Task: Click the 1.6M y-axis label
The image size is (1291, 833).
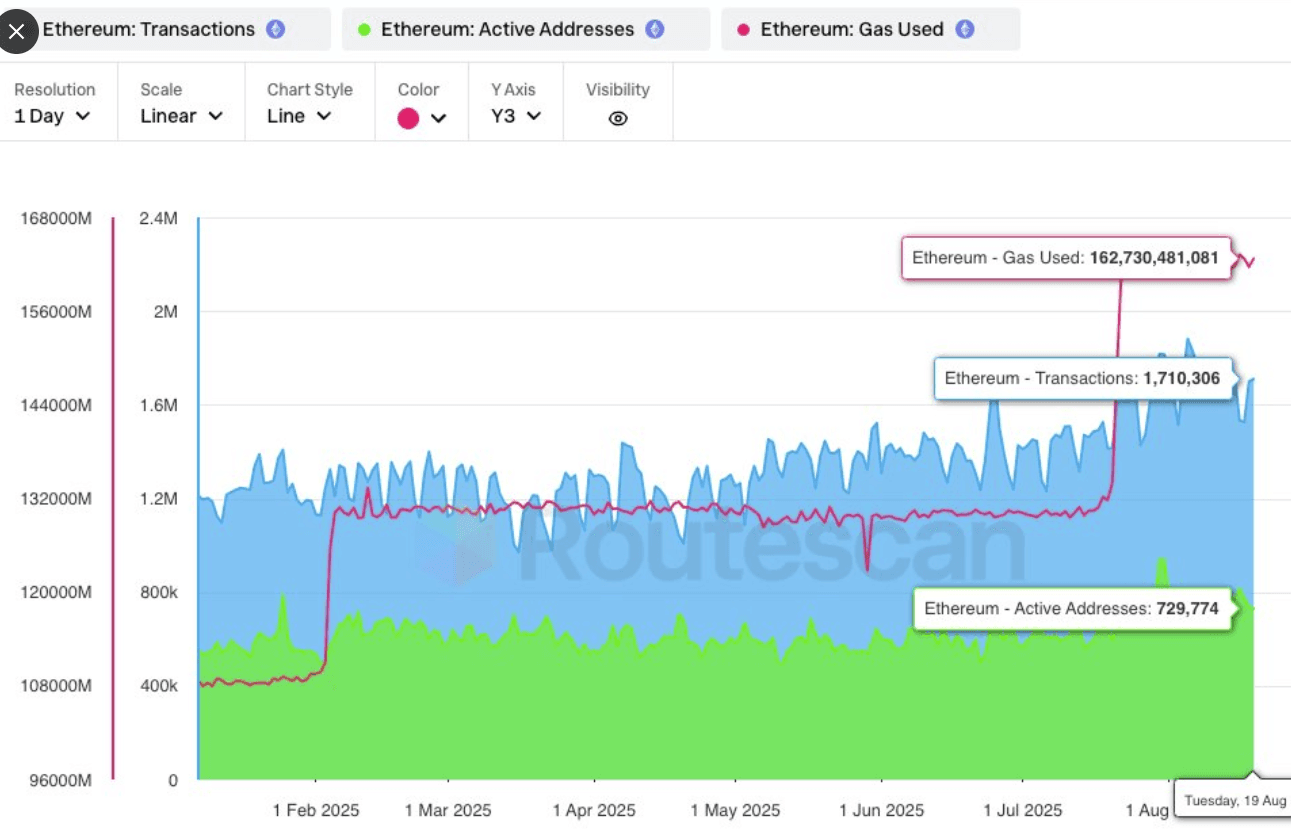Action: tap(160, 405)
